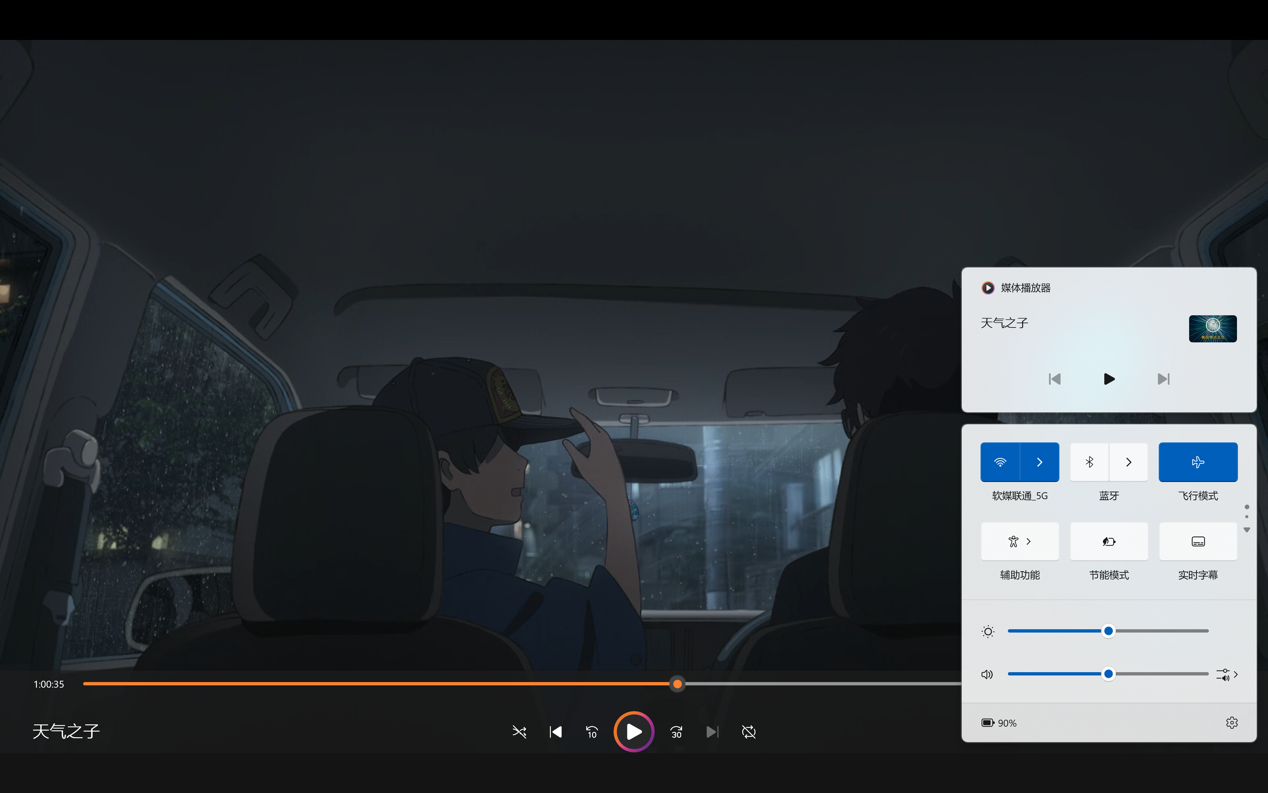Viewport: 1268px width, 793px height.
Task: Skip back 10 seconds
Action: 592,732
